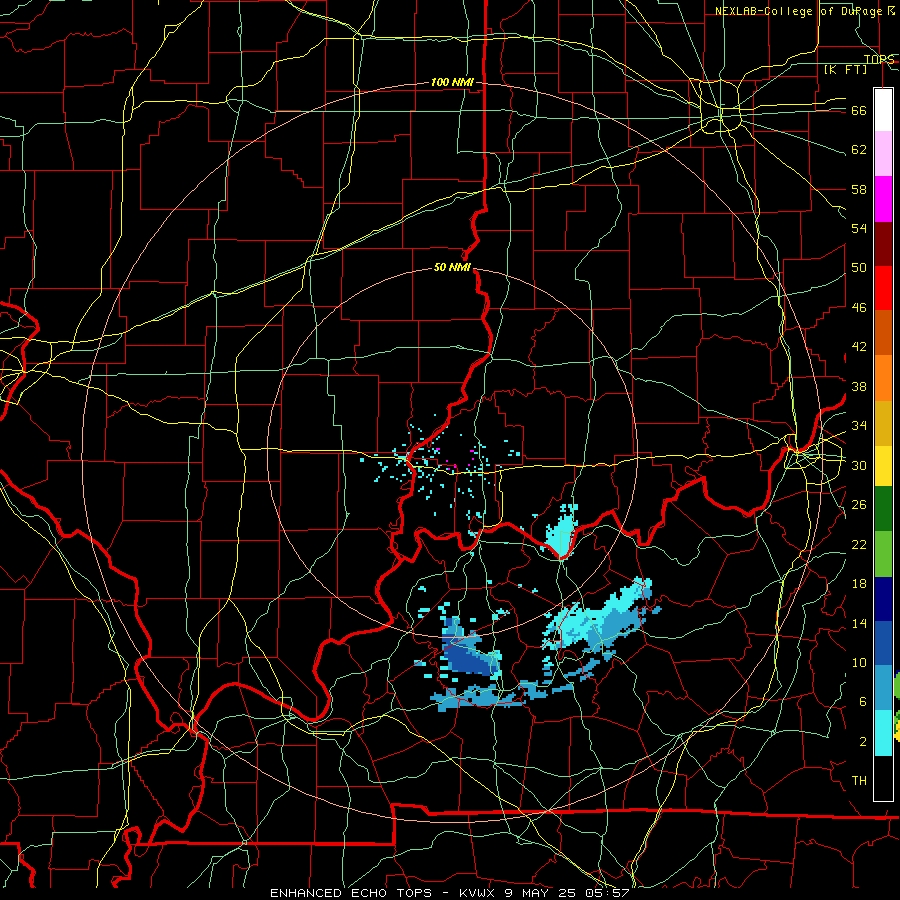Click the 22 legend value
900x900 pixels.
click(x=859, y=544)
